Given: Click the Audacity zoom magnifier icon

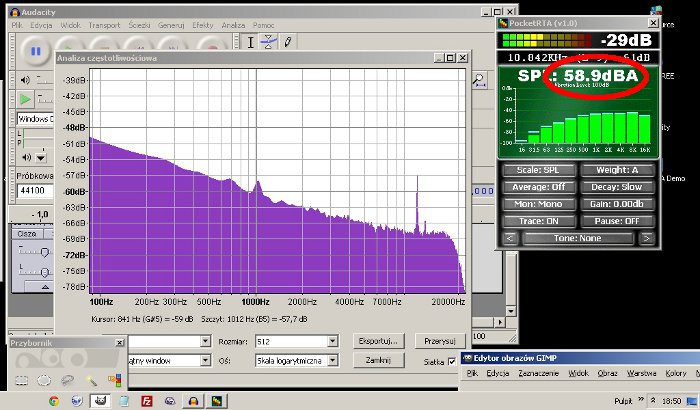Looking at the screenshot, I should point(479,81).
